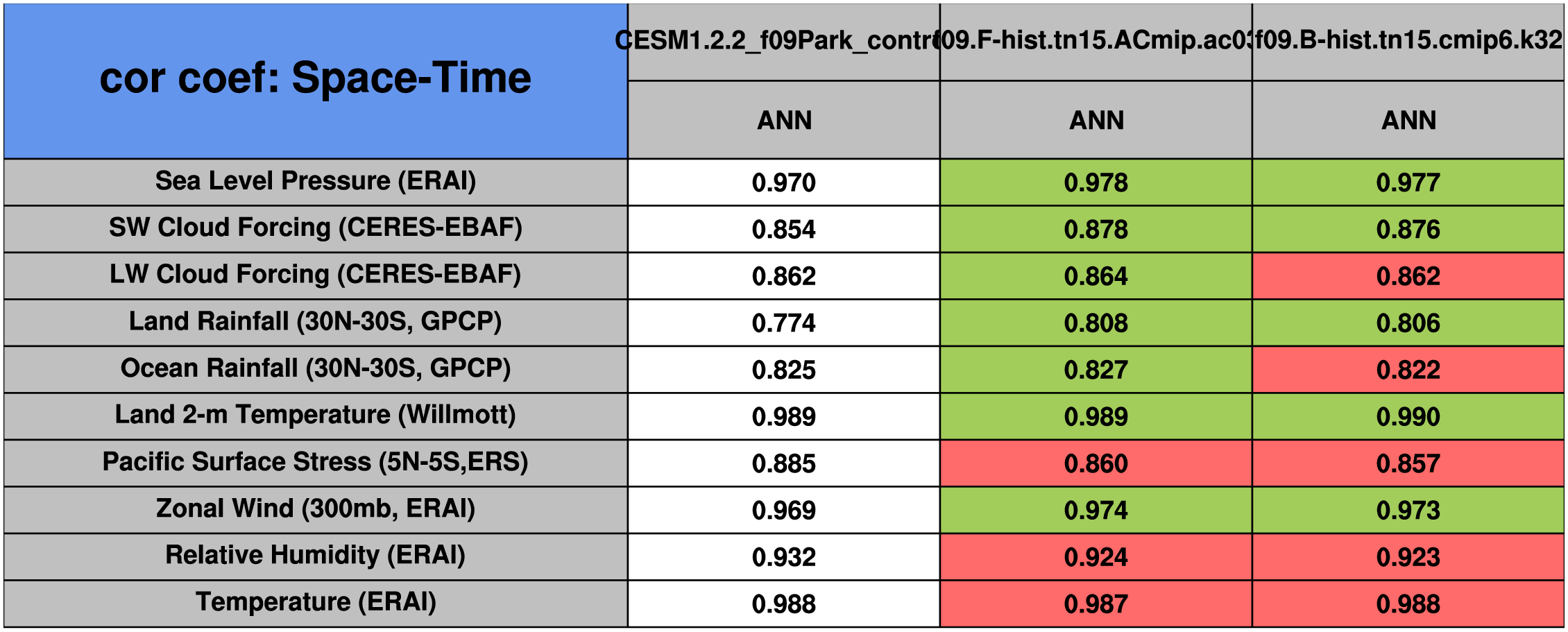Click Land Rainfall (30N-30S, GPCP) label

316,322
